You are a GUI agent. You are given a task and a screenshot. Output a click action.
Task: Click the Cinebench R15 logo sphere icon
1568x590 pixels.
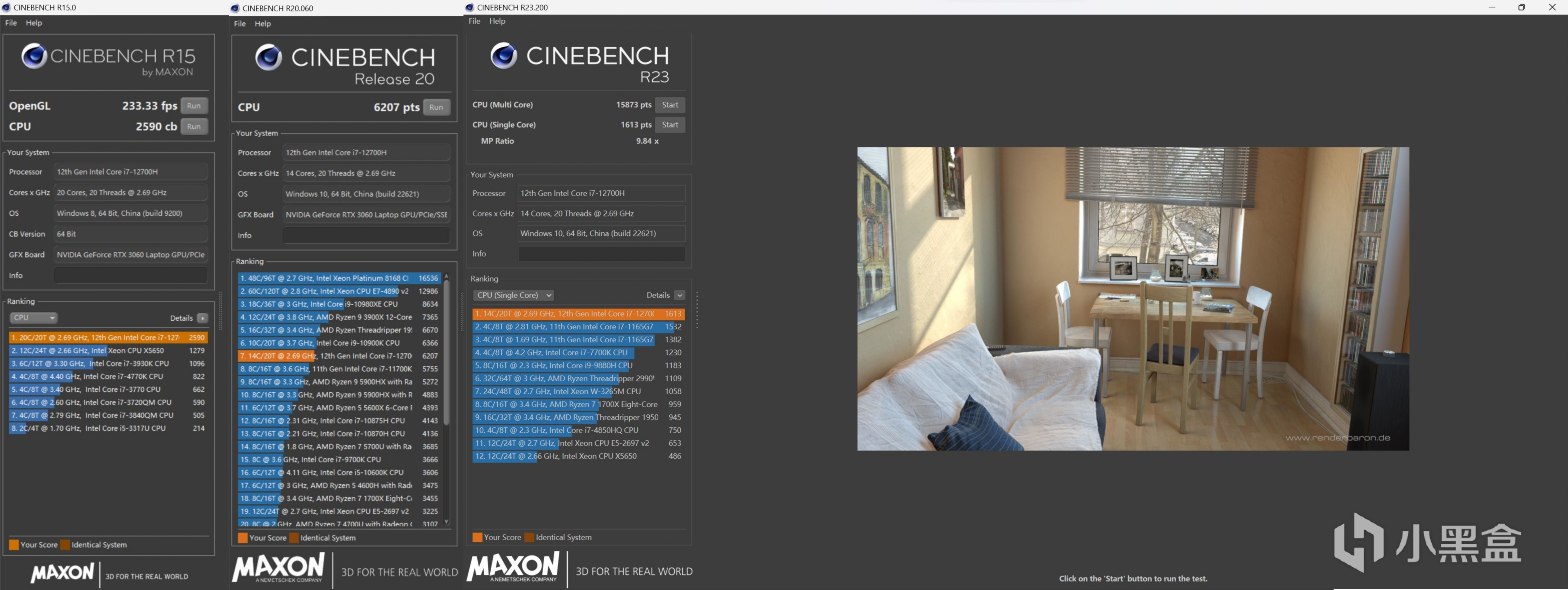coord(34,56)
